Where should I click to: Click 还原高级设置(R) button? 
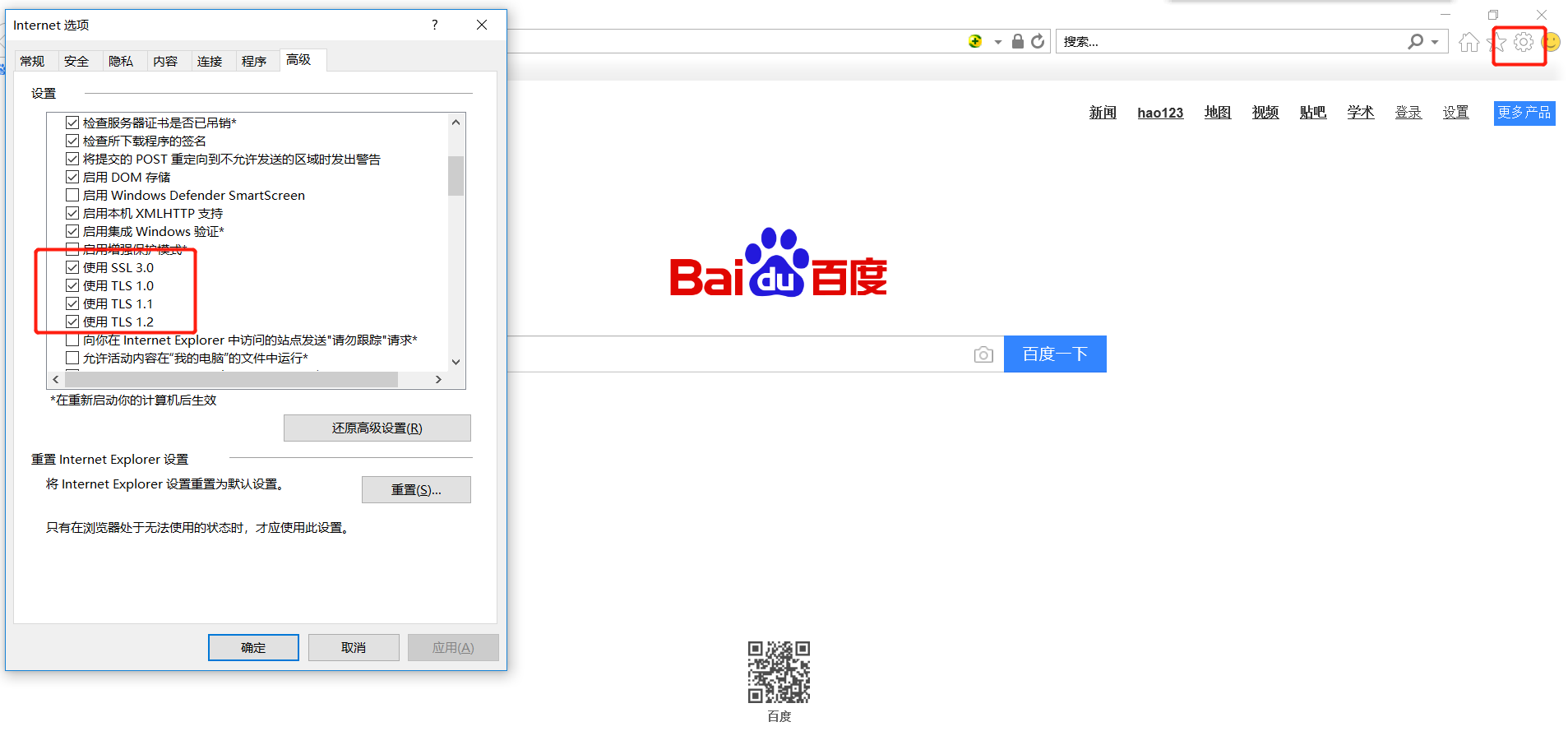coord(377,428)
